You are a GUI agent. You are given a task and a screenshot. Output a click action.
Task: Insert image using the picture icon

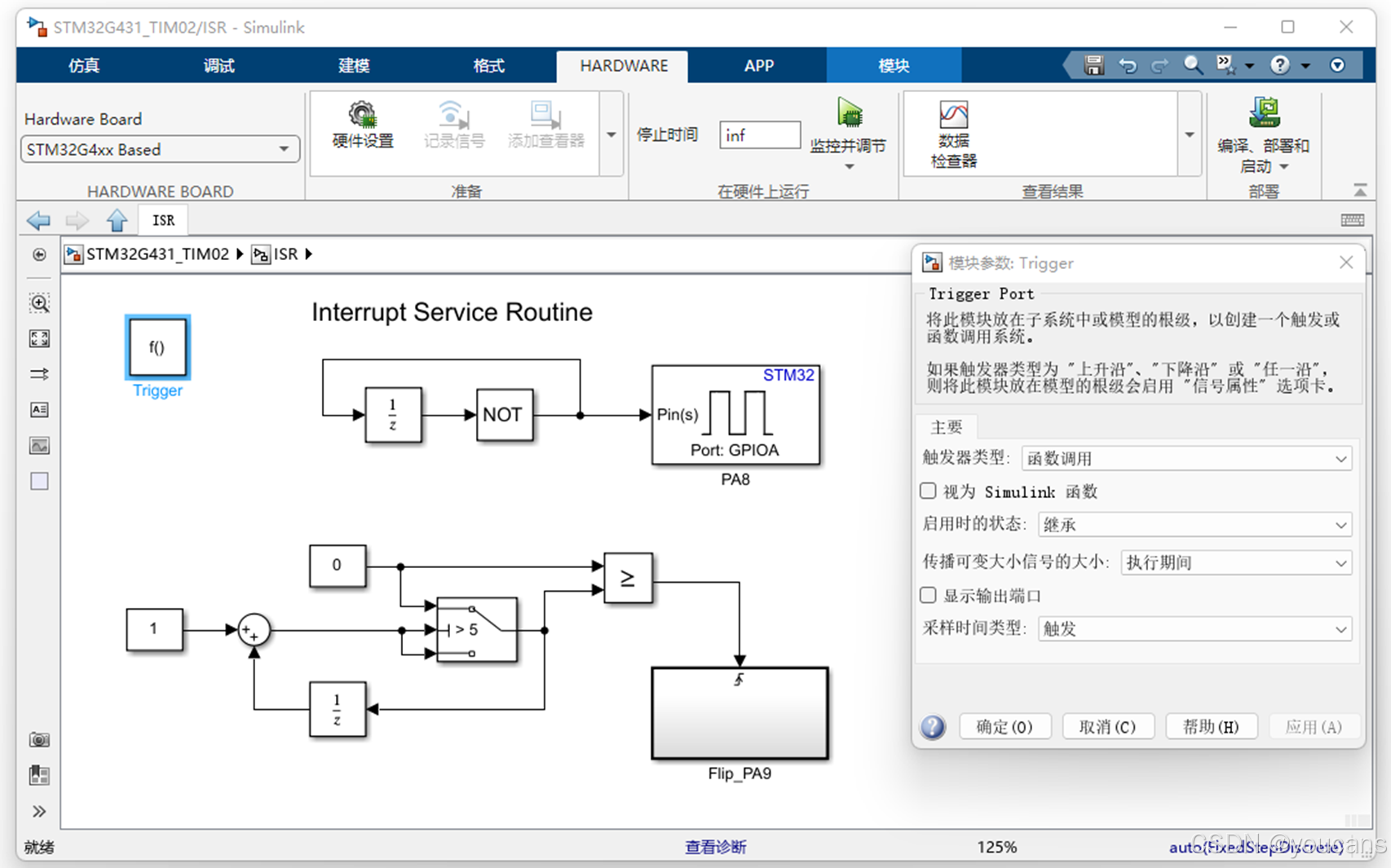(x=39, y=446)
